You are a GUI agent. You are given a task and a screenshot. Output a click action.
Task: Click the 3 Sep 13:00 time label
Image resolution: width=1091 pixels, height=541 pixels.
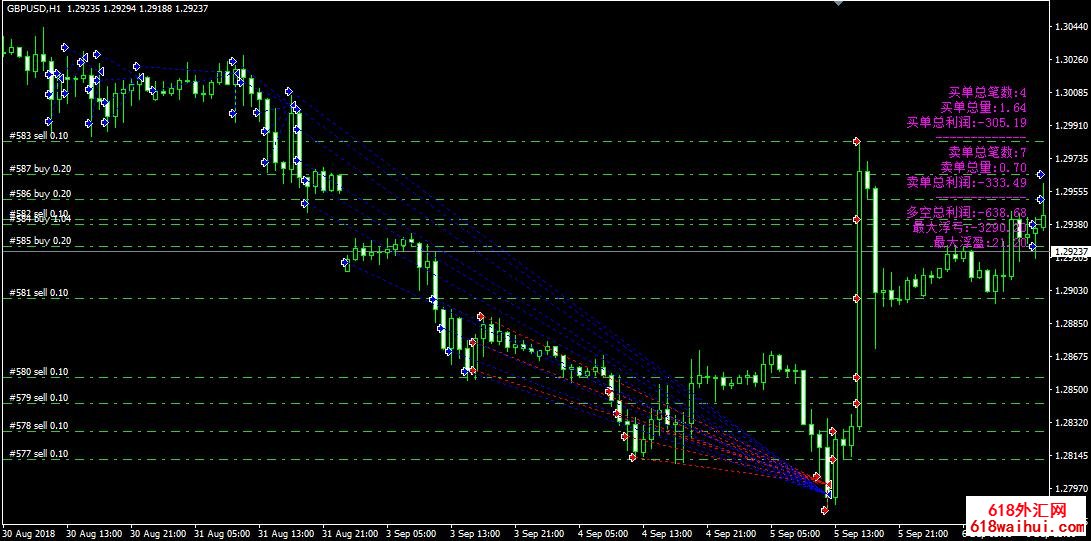coord(477,533)
